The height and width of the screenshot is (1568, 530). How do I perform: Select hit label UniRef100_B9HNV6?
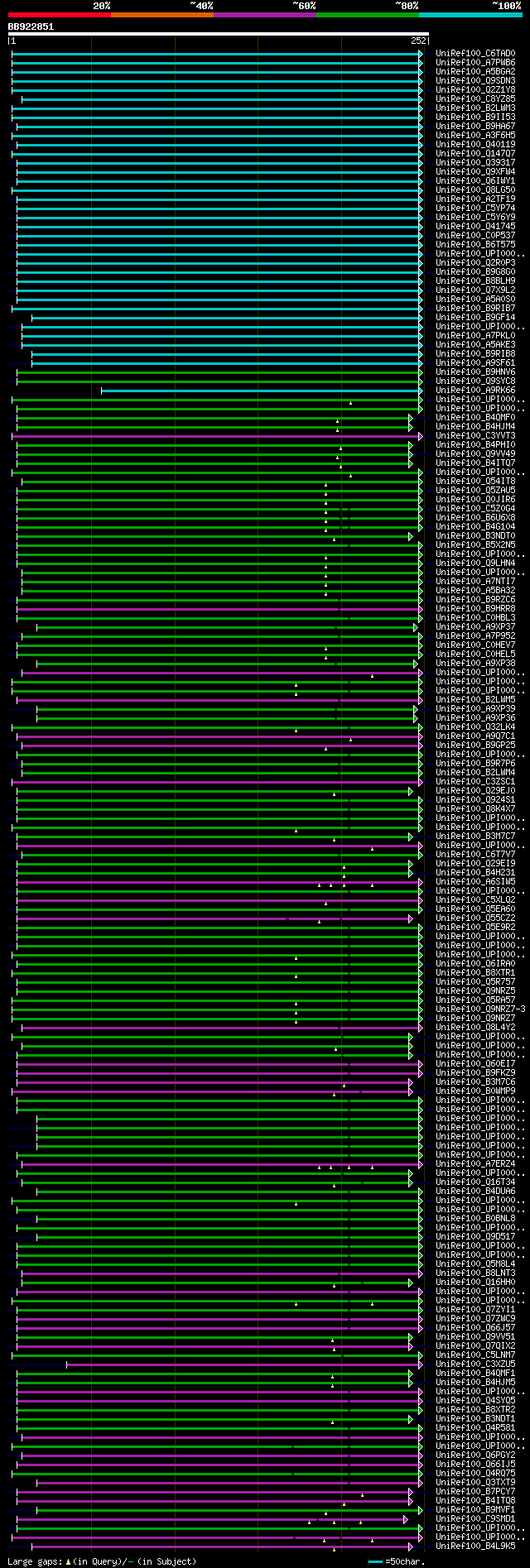pyautogui.click(x=475, y=372)
